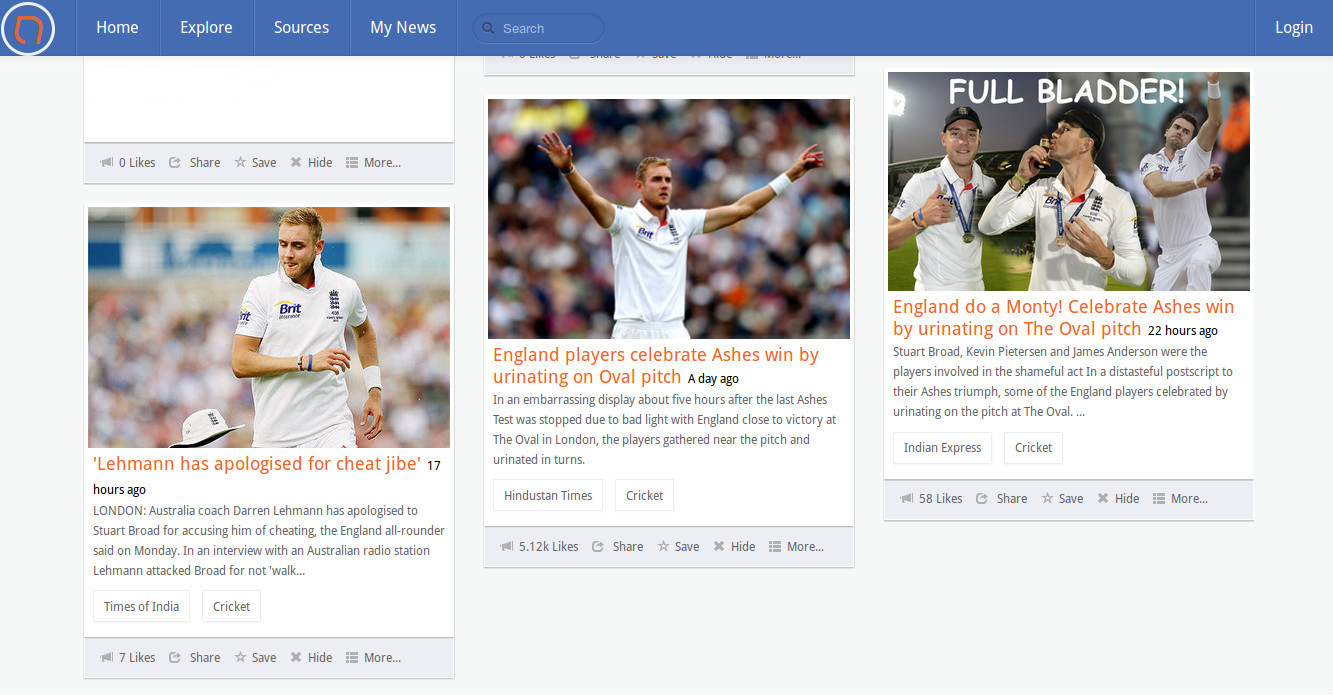Like the story with 58 Likes

931,499
